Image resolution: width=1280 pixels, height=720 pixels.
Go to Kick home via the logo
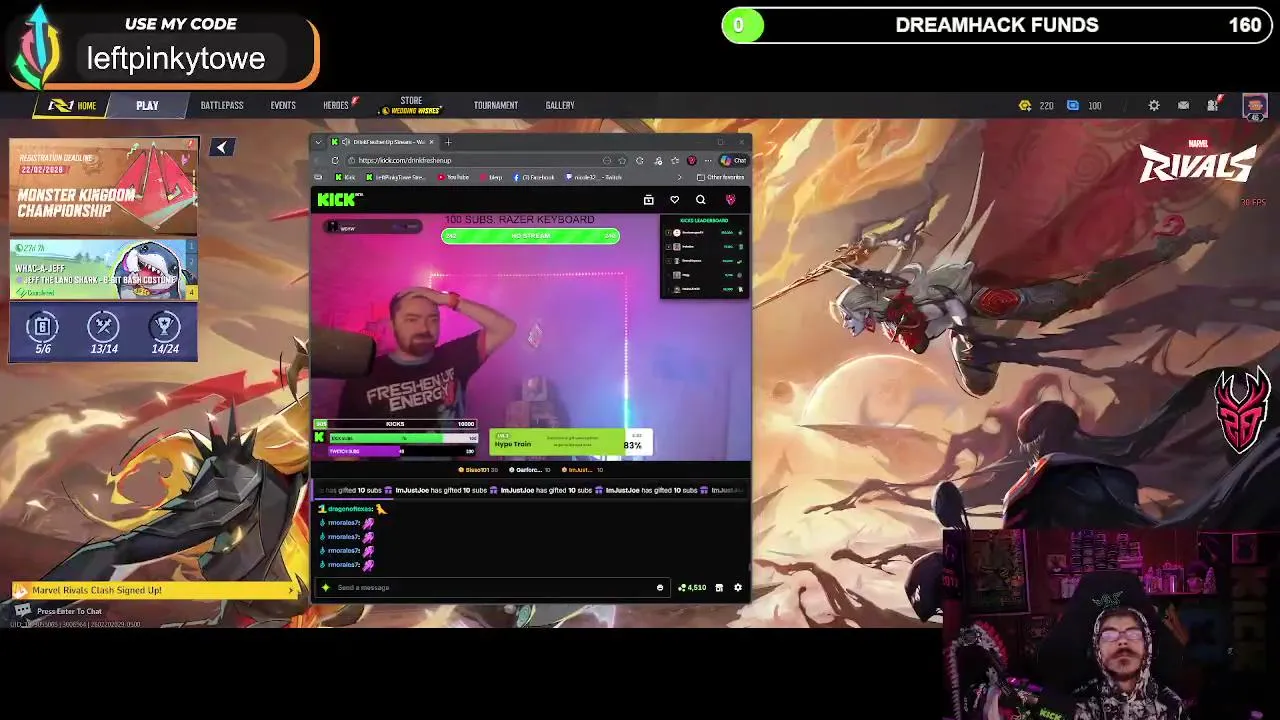[x=340, y=199]
